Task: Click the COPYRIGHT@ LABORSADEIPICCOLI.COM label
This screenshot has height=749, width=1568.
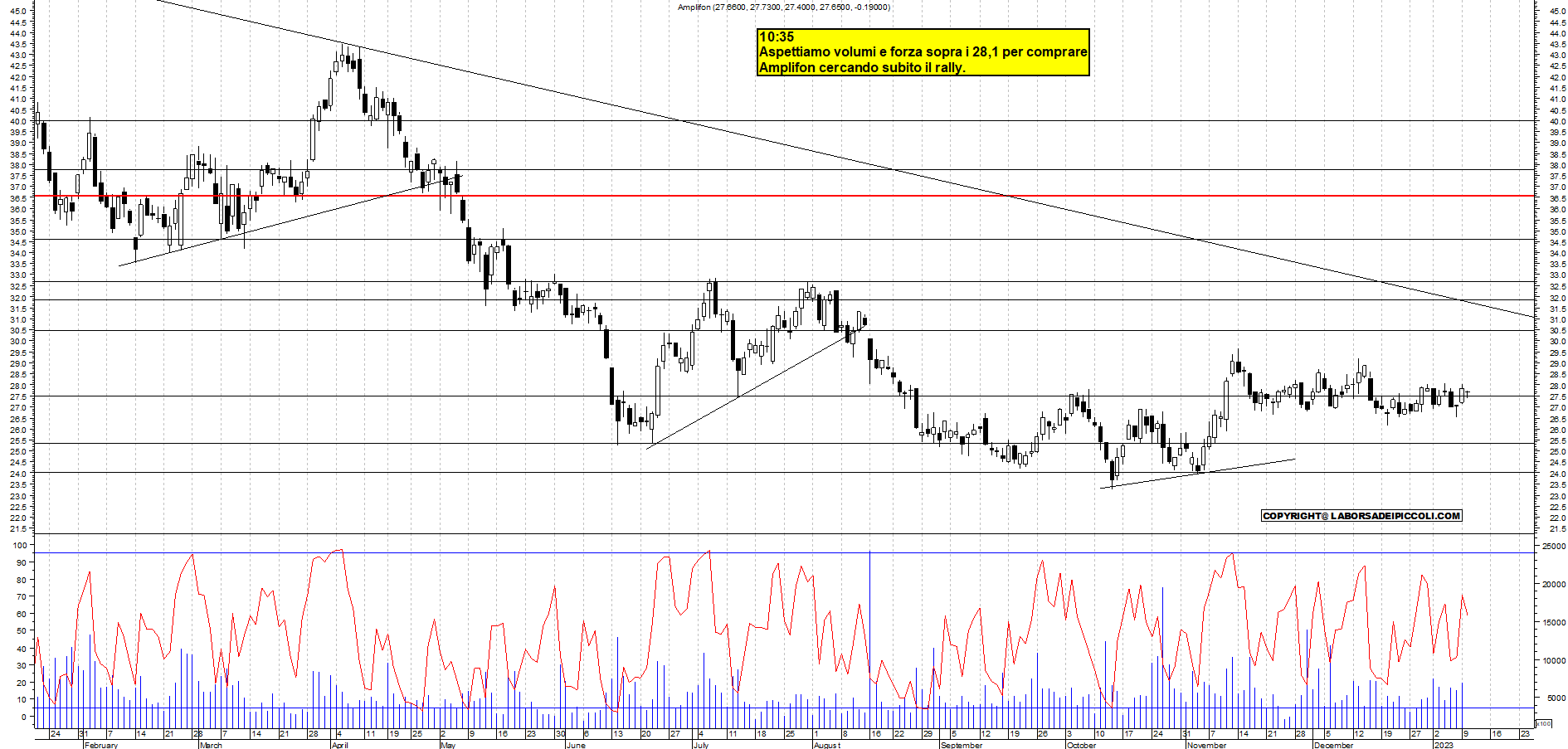Action: [1361, 516]
